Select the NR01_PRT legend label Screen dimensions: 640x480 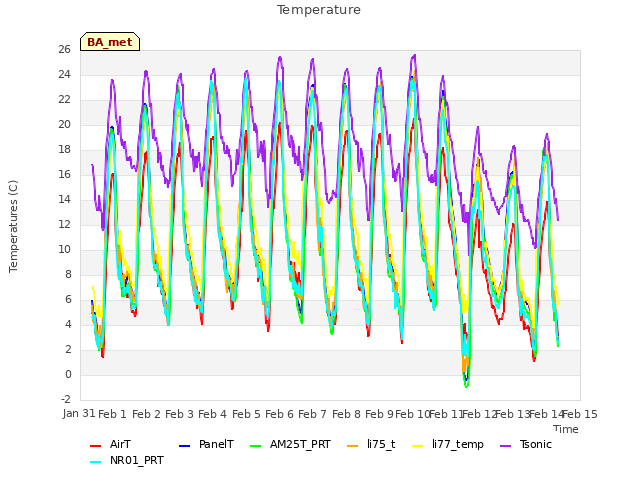point(137,460)
